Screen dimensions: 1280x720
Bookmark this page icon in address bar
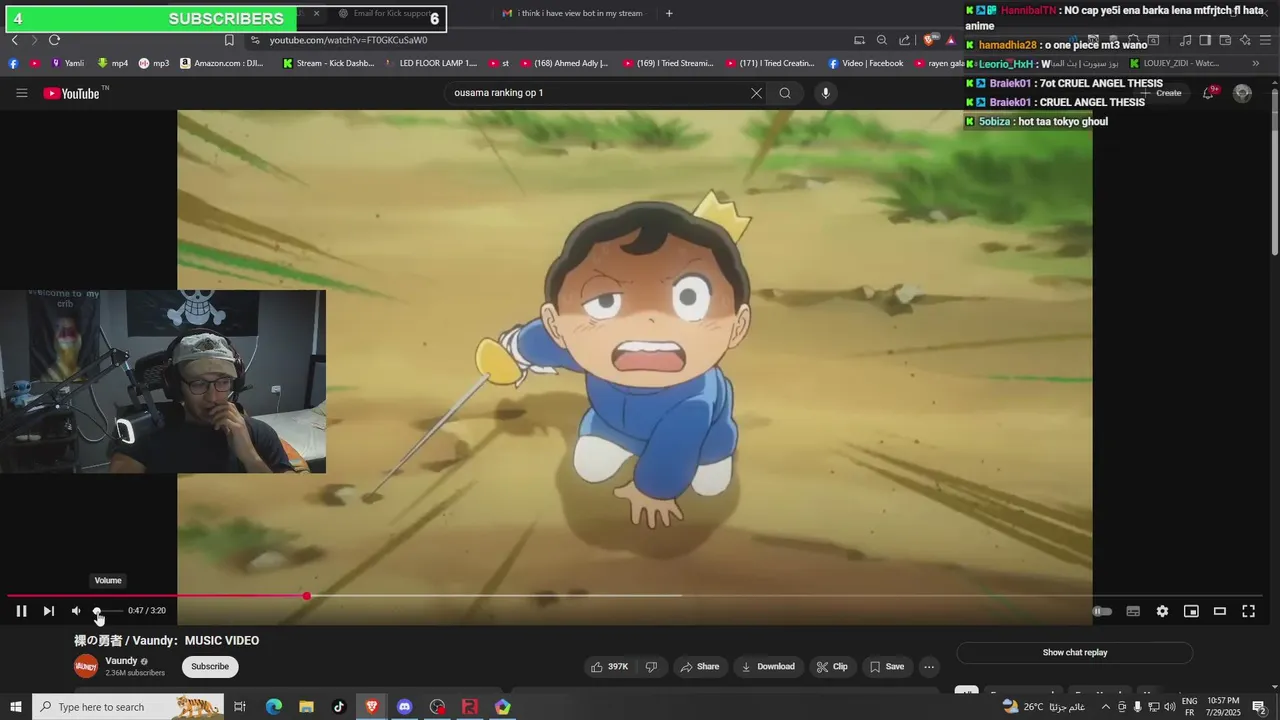[x=229, y=40]
